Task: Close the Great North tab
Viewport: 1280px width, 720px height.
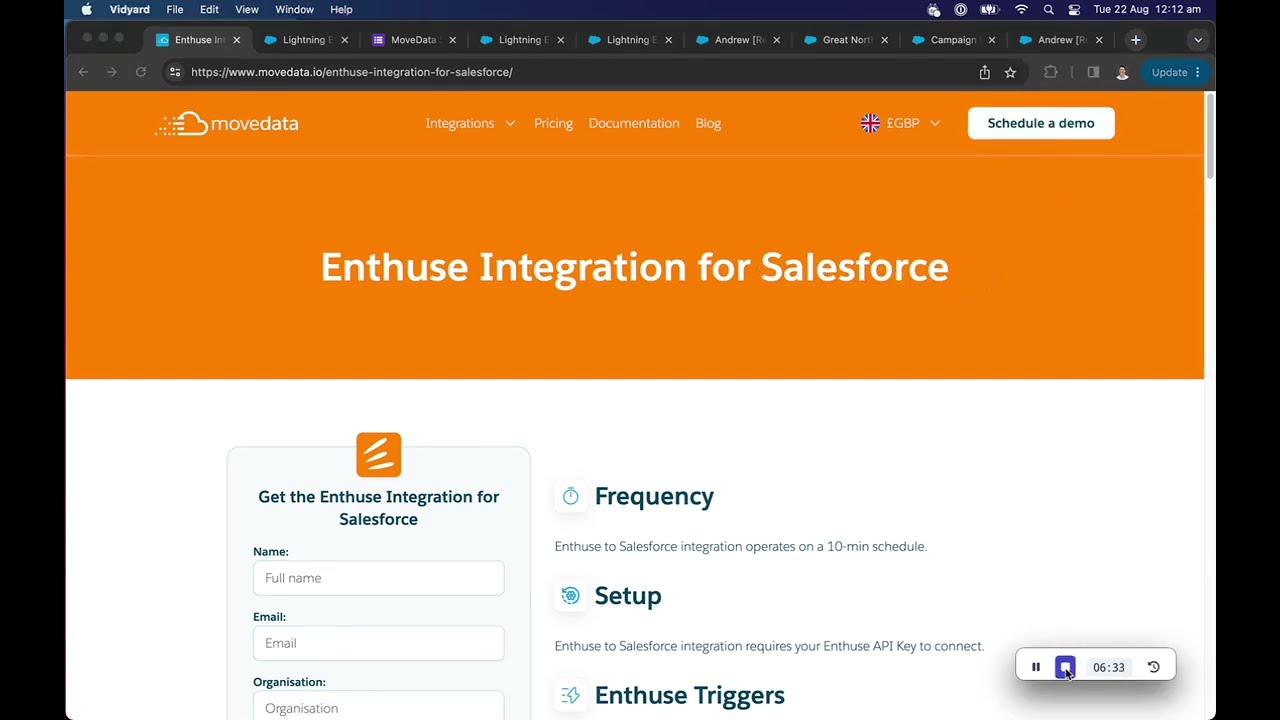Action: tap(884, 40)
